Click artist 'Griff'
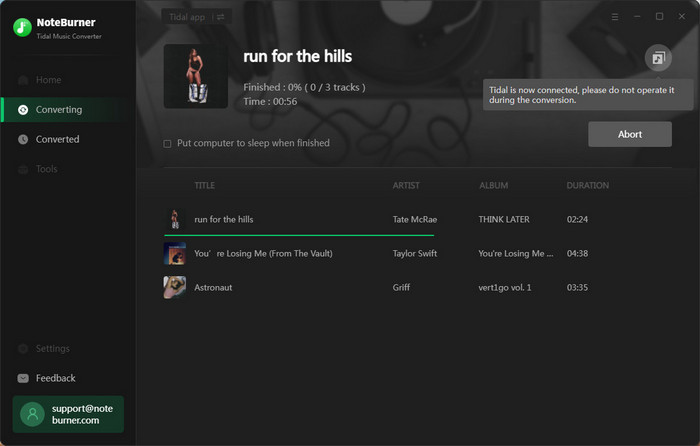Image resolution: width=700 pixels, height=446 pixels. [401, 288]
